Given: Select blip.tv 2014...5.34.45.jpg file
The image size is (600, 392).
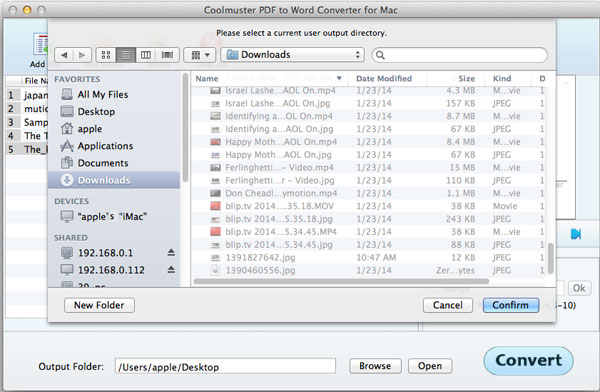Looking at the screenshot, I should click(x=368, y=244).
